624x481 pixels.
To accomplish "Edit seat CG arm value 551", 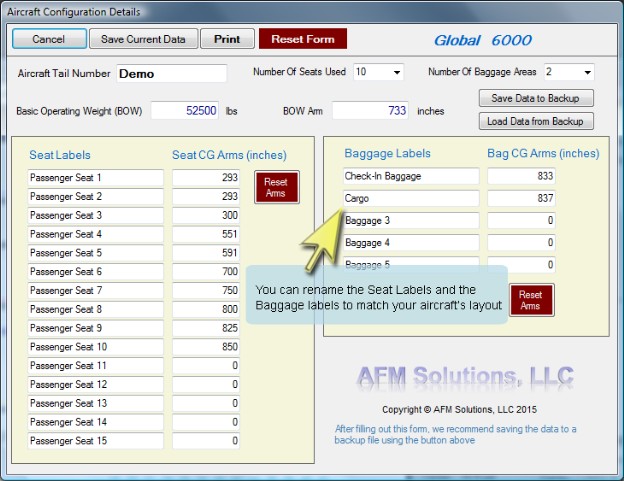I will click(x=206, y=234).
